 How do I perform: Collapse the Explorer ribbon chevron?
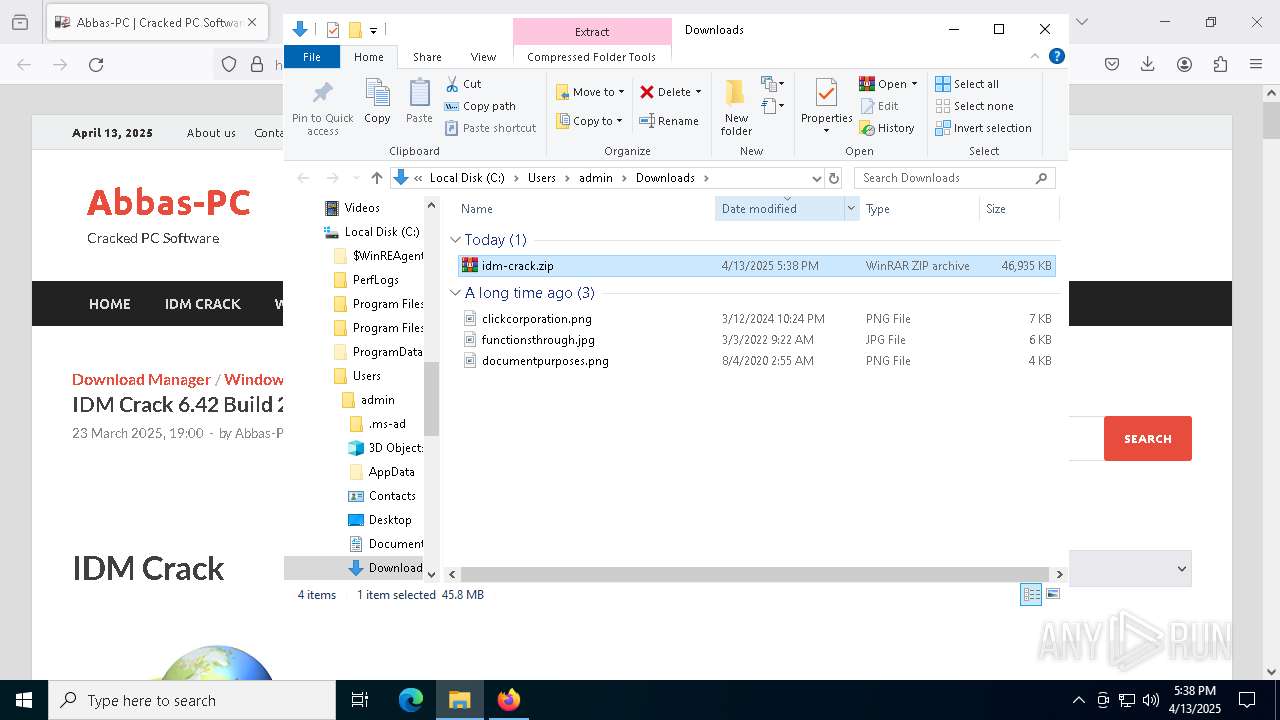coord(1035,57)
